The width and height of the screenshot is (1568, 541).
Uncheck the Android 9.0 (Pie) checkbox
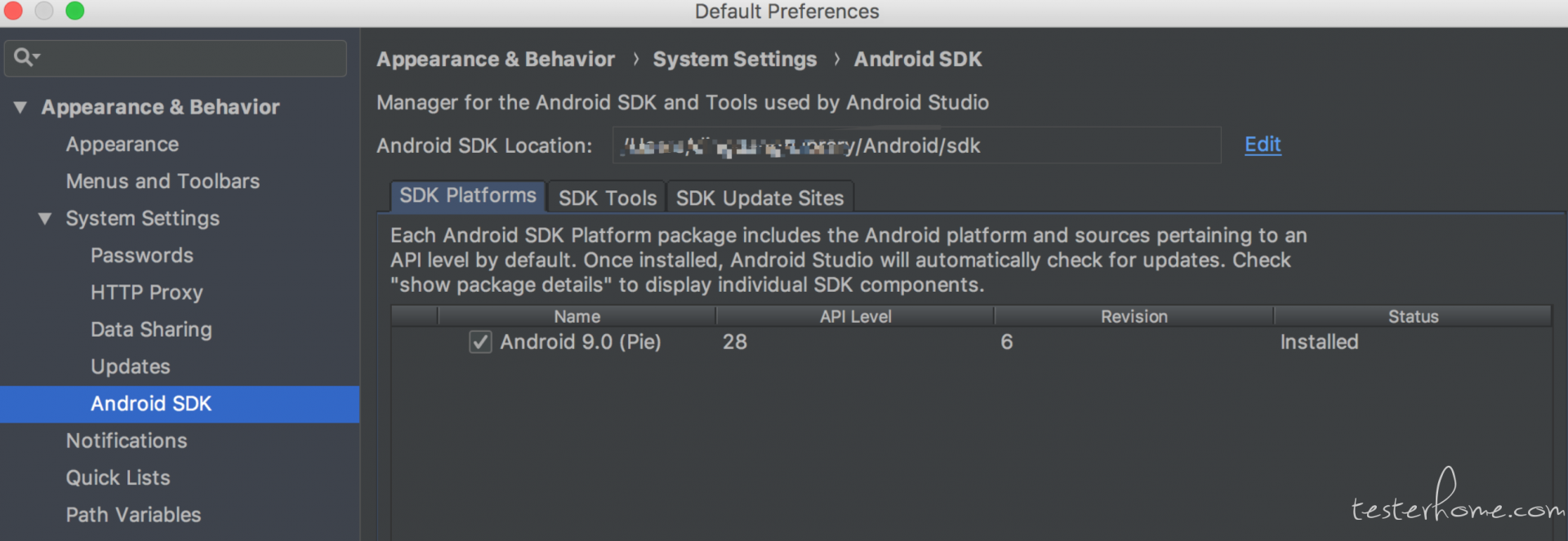tap(480, 342)
